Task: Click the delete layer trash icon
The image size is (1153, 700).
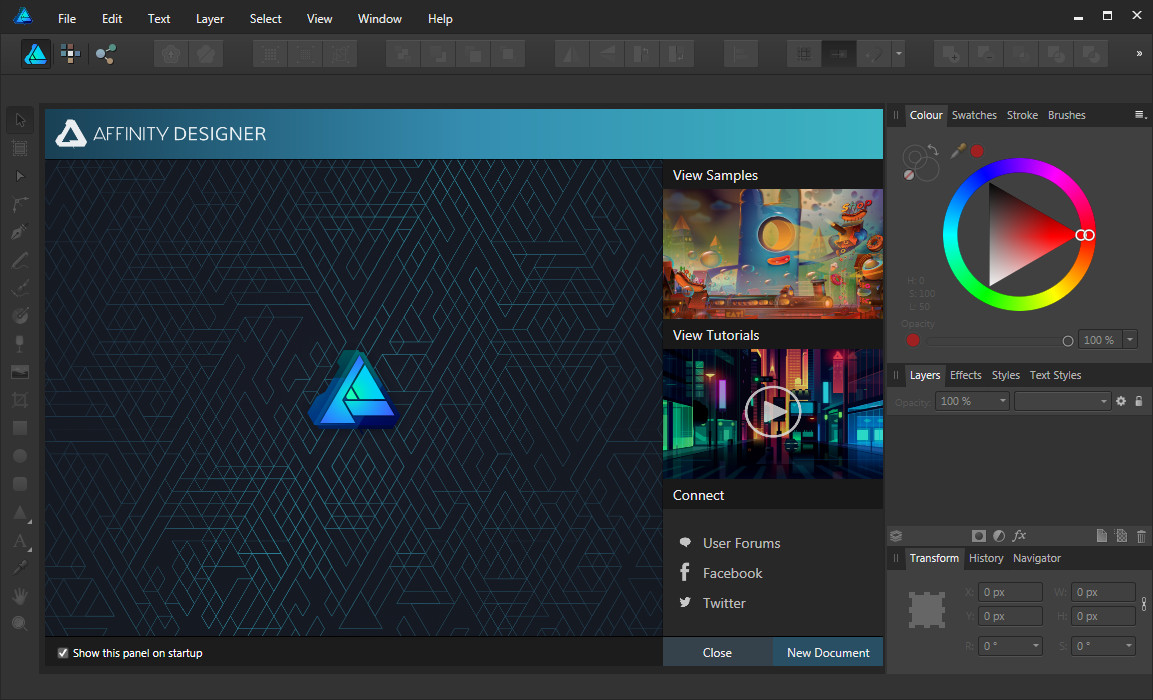Action: 1141,536
